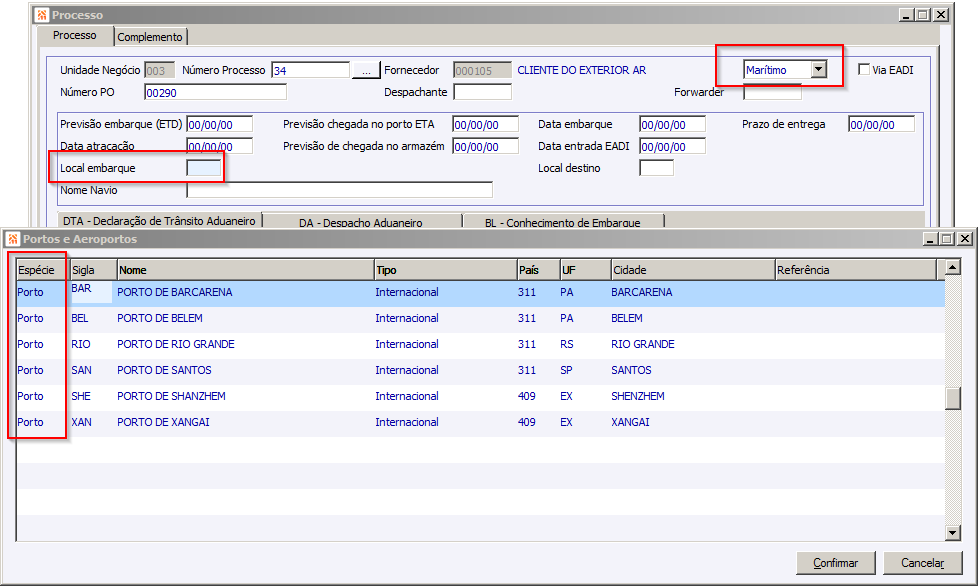Viewport: 978px width, 586px height.
Task: Click the SAN sigla cell
Action: click(82, 370)
